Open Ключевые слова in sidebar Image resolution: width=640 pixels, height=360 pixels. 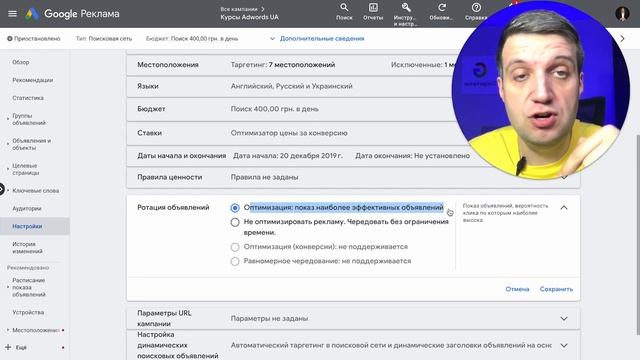coord(36,191)
